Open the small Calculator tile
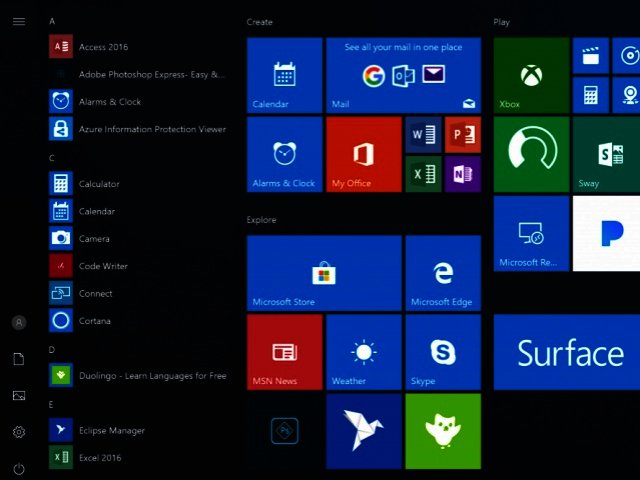 pos(591,95)
